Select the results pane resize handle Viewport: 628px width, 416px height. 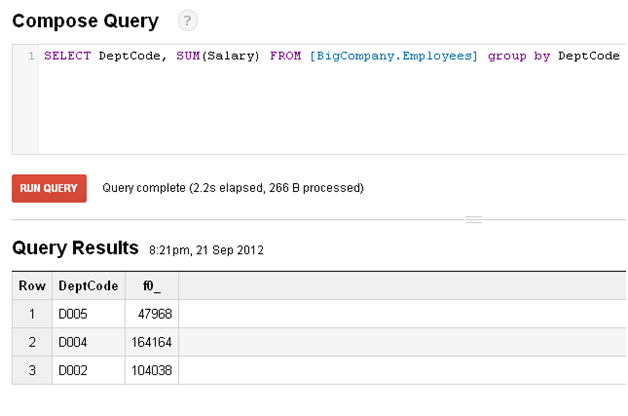pyautogui.click(x=473, y=219)
